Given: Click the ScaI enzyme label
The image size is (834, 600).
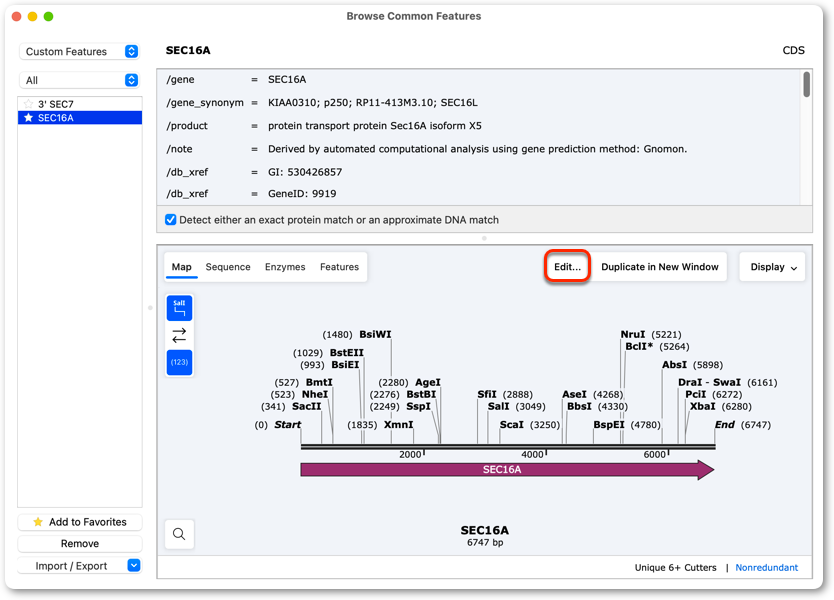Looking at the screenshot, I should coord(512,424).
